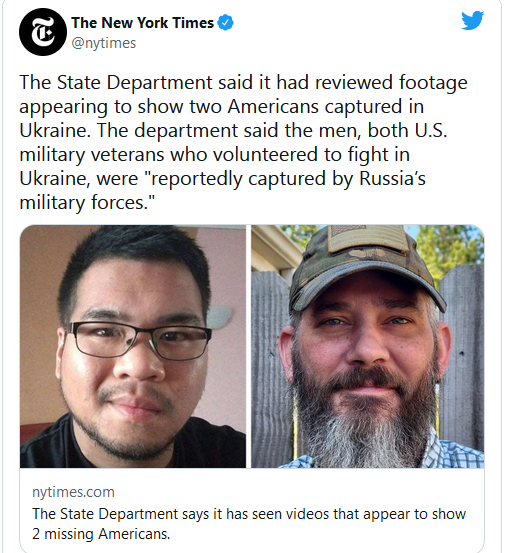
Task: Click the eyeglasses in the left photo
Action: pyautogui.click(x=140, y=340)
